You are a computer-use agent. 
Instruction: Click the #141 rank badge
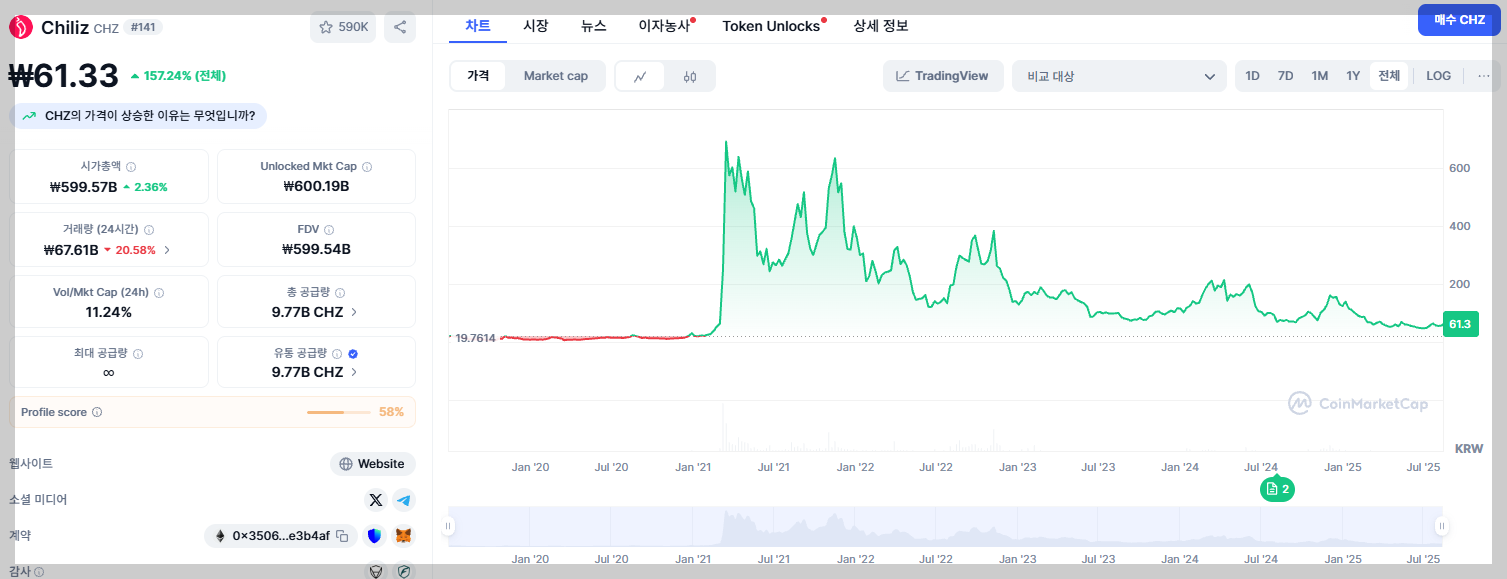(143, 27)
